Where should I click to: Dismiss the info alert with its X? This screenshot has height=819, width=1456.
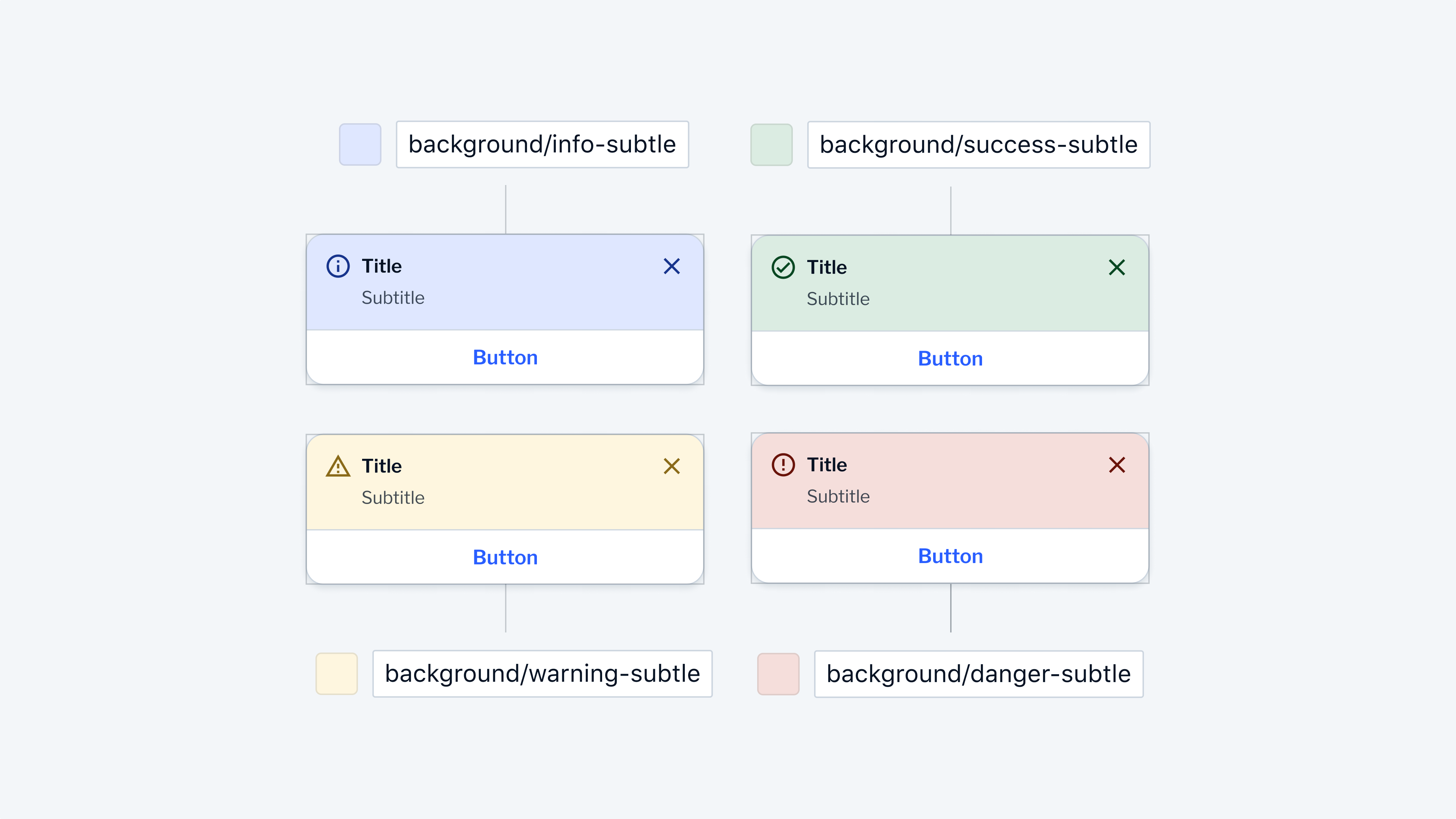coord(672,266)
